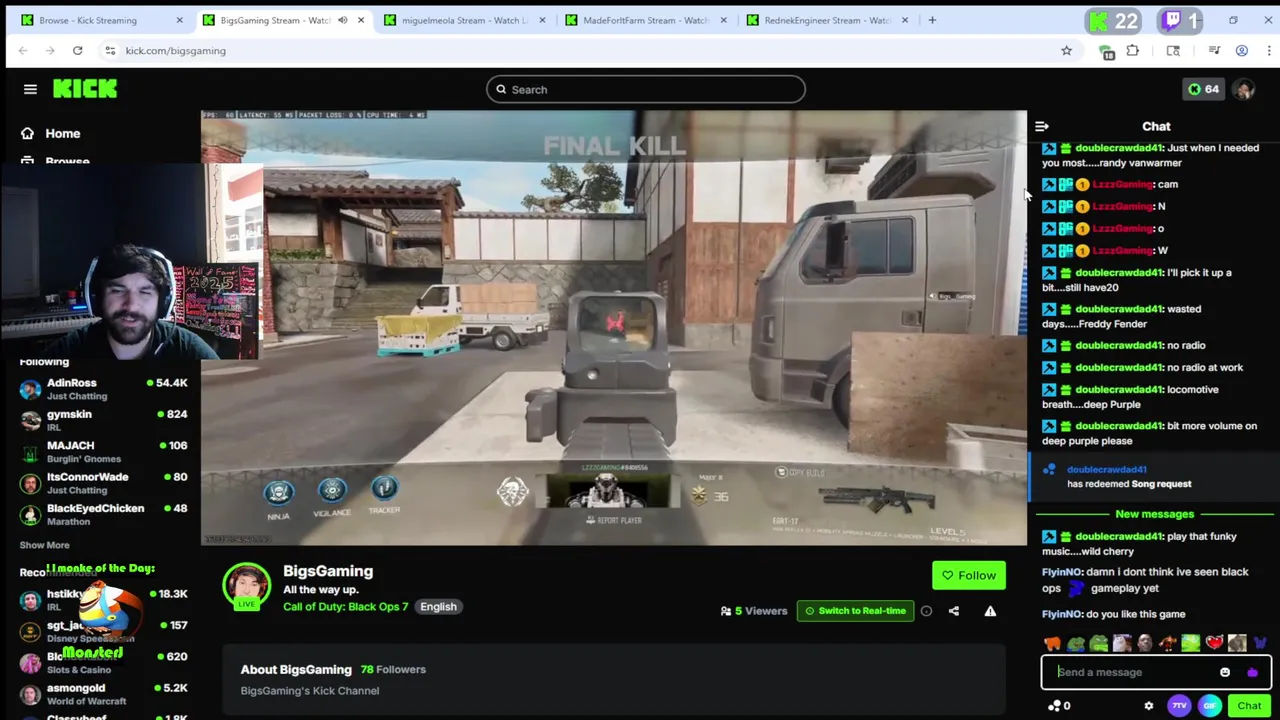Open doublecrewdad41 username in song request

tap(1106, 469)
